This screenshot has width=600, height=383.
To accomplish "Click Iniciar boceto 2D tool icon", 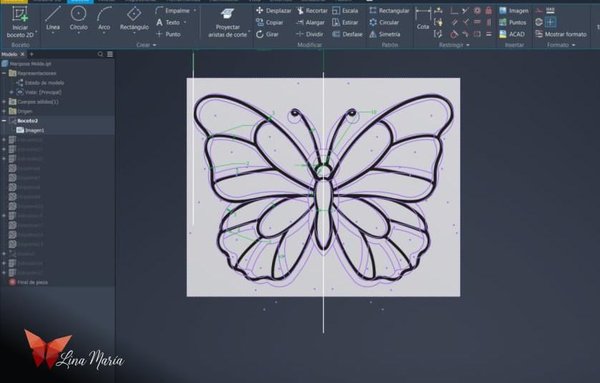I will tap(20, 15).
